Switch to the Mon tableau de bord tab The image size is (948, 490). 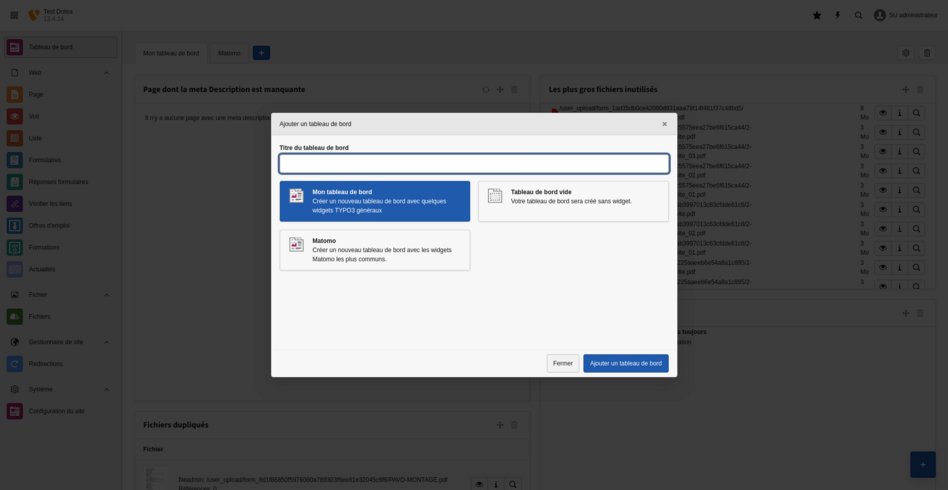(171, 53)
